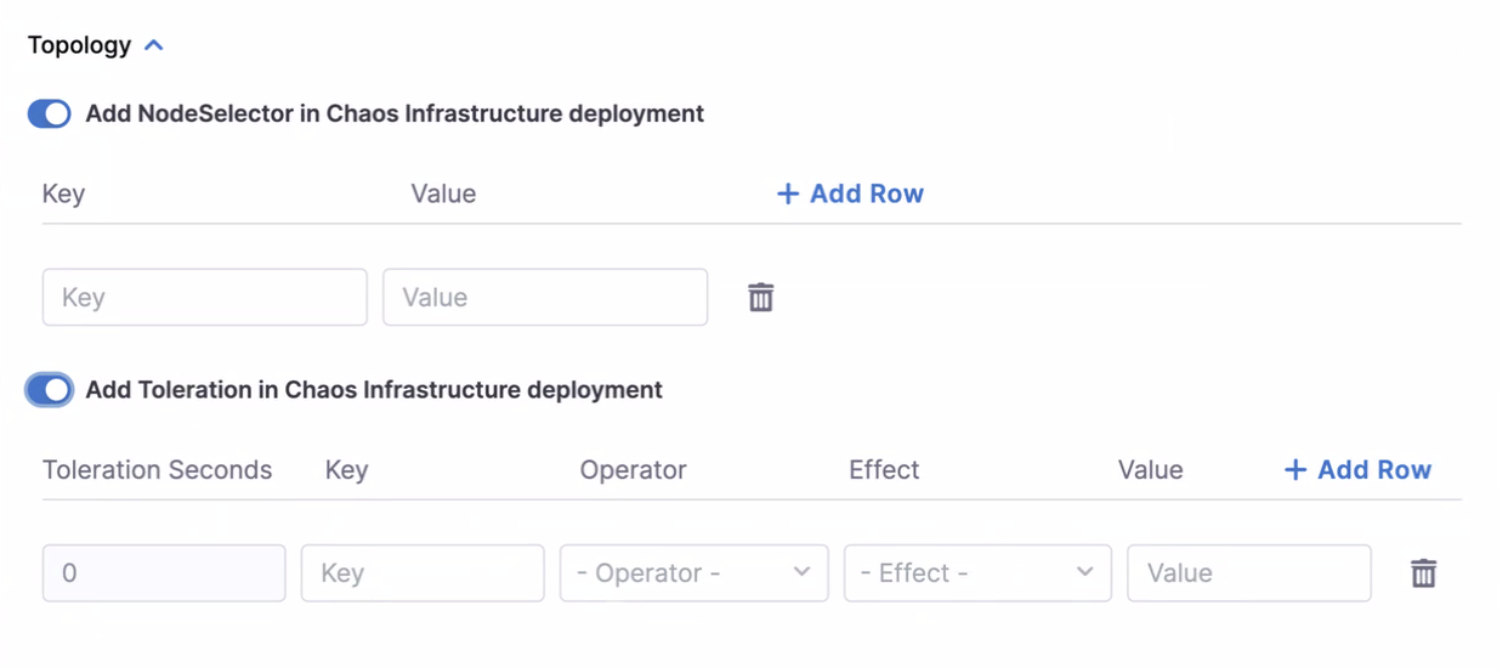Add a new Toleration row
1500x670 pixels.
click(1356, 470)
